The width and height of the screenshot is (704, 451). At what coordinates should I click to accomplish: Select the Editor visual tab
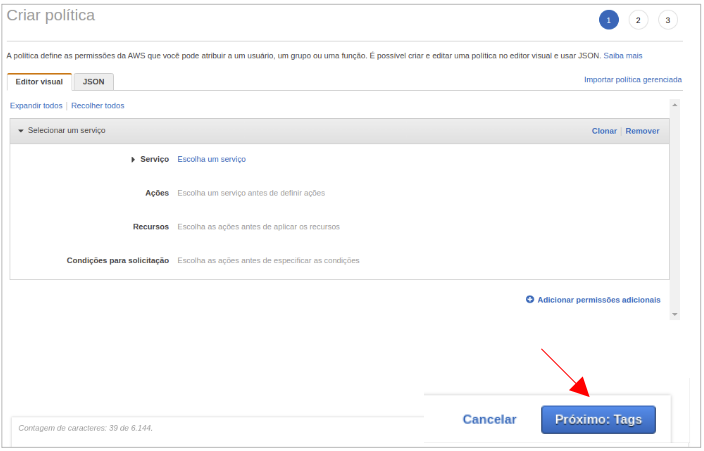39,81
